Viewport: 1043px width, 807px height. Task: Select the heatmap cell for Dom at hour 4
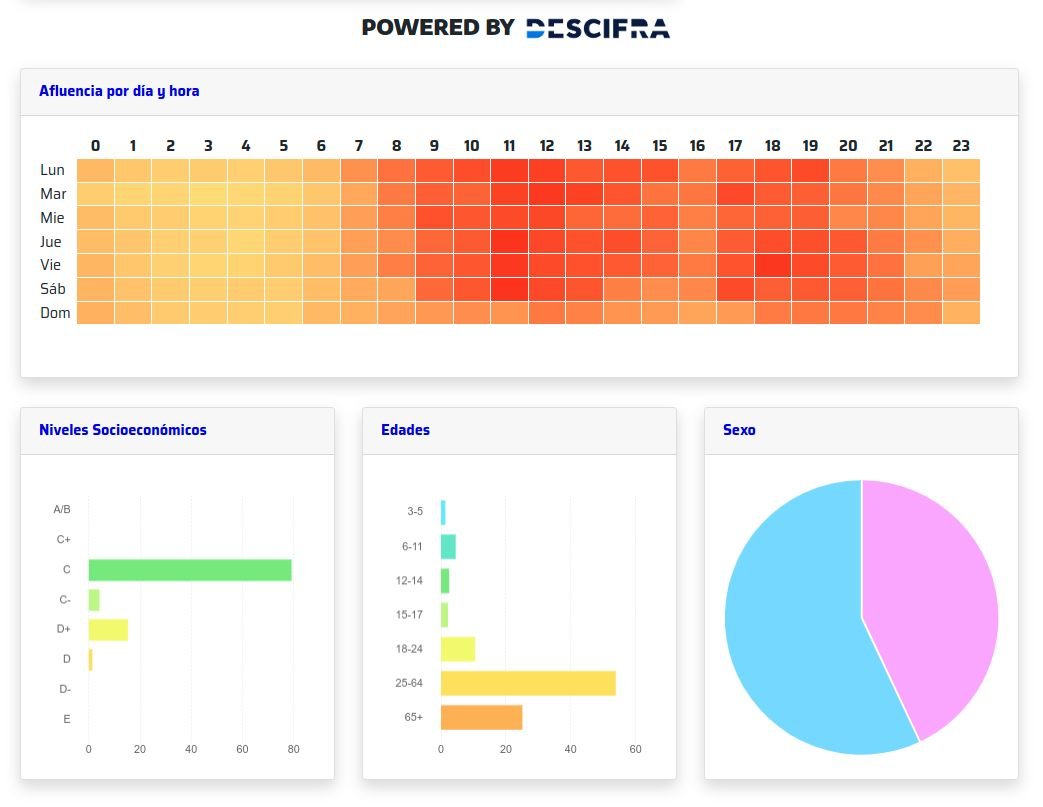(246, 313)
